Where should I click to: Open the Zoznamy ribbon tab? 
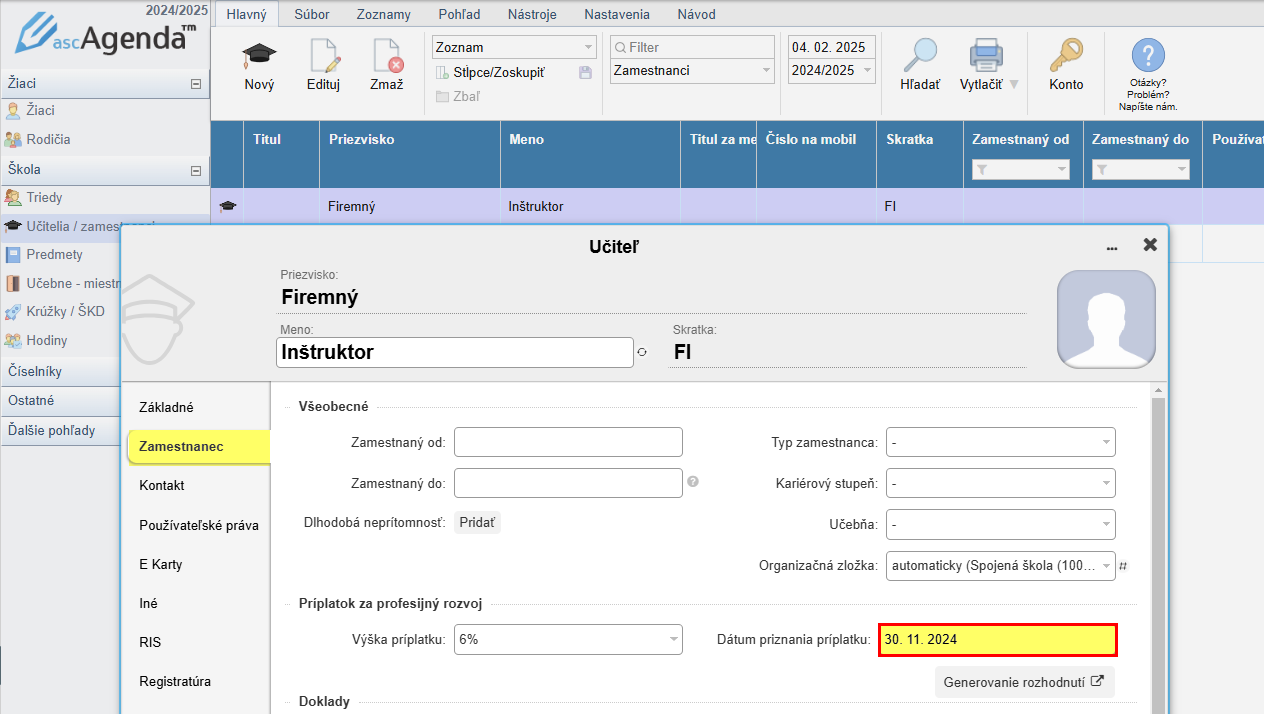click(384, 15)
